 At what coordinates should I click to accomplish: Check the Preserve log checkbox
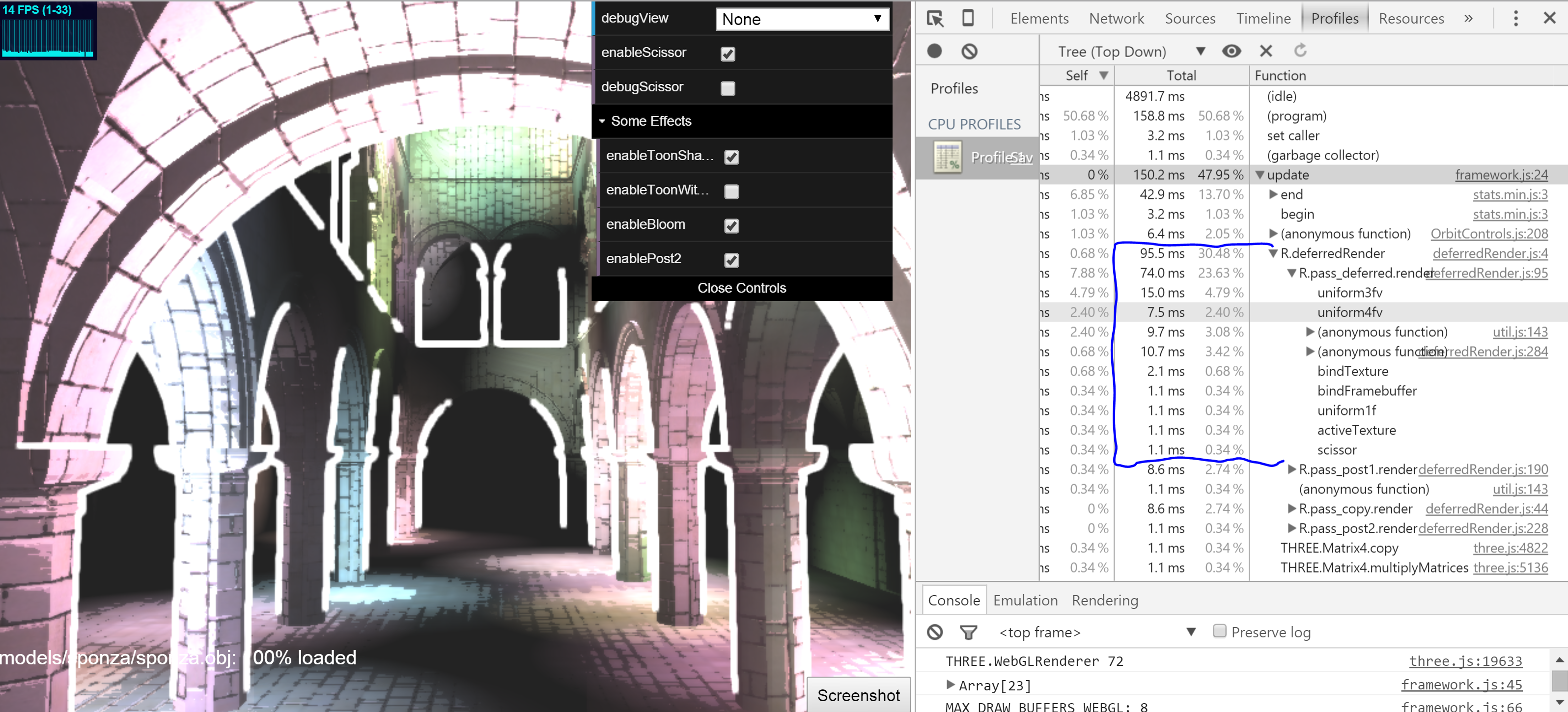pos(1219,631)
